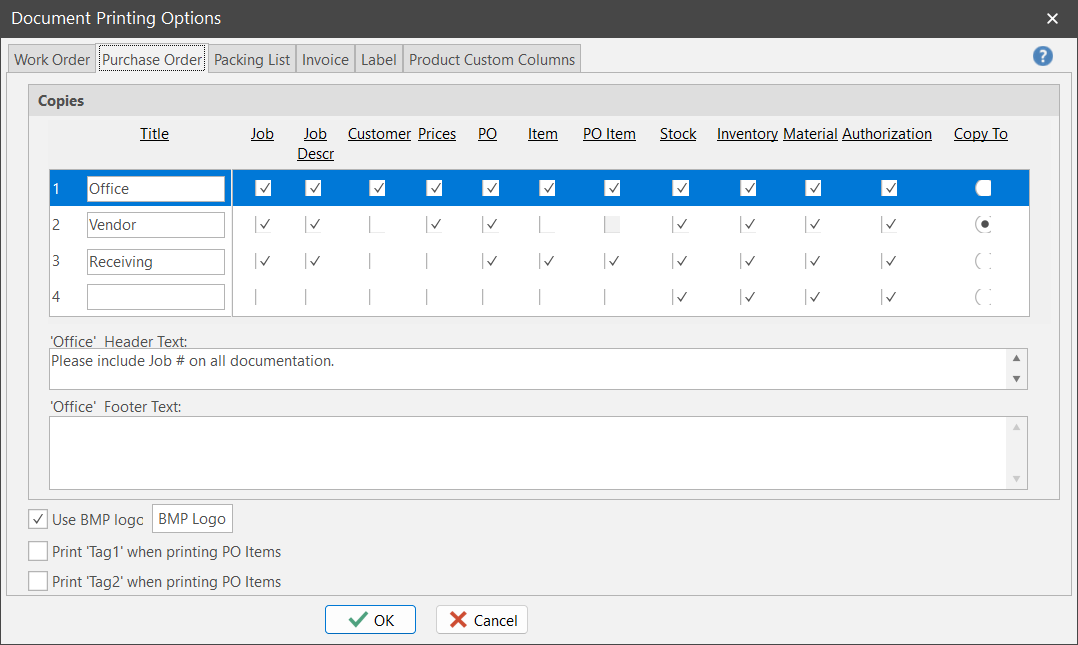
Task: Click the Cancel button
Action: coord(482,620)
